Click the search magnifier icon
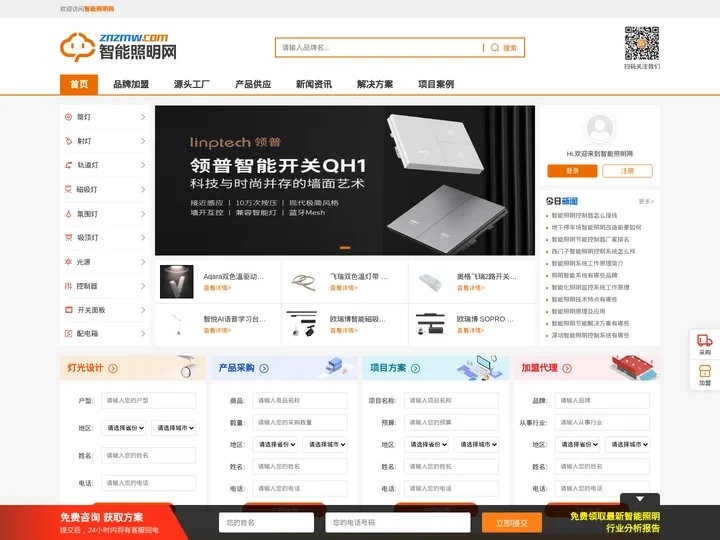 pyautogui.click(x=495, y=48)
